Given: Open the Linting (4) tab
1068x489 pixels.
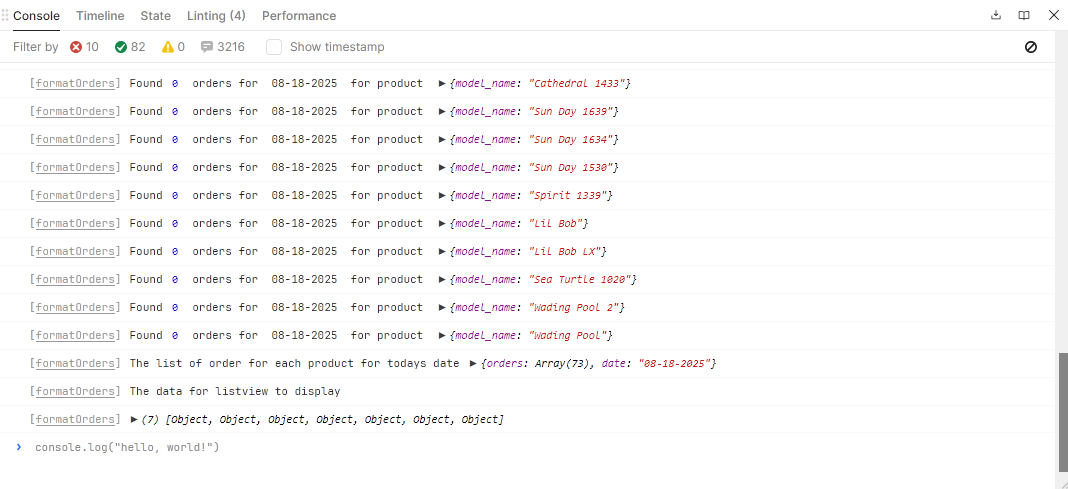Looking at the screenshot, I should [216, 16].
